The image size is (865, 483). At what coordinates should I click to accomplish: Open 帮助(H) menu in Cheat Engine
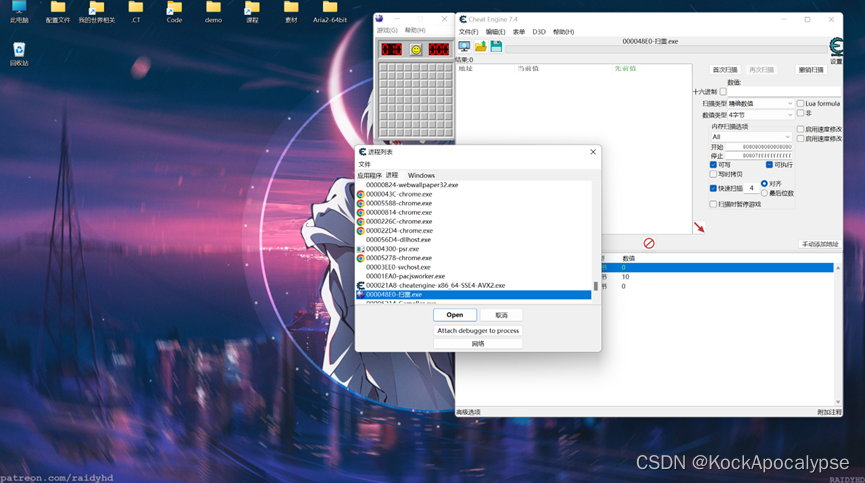click(x=563, y=32)
